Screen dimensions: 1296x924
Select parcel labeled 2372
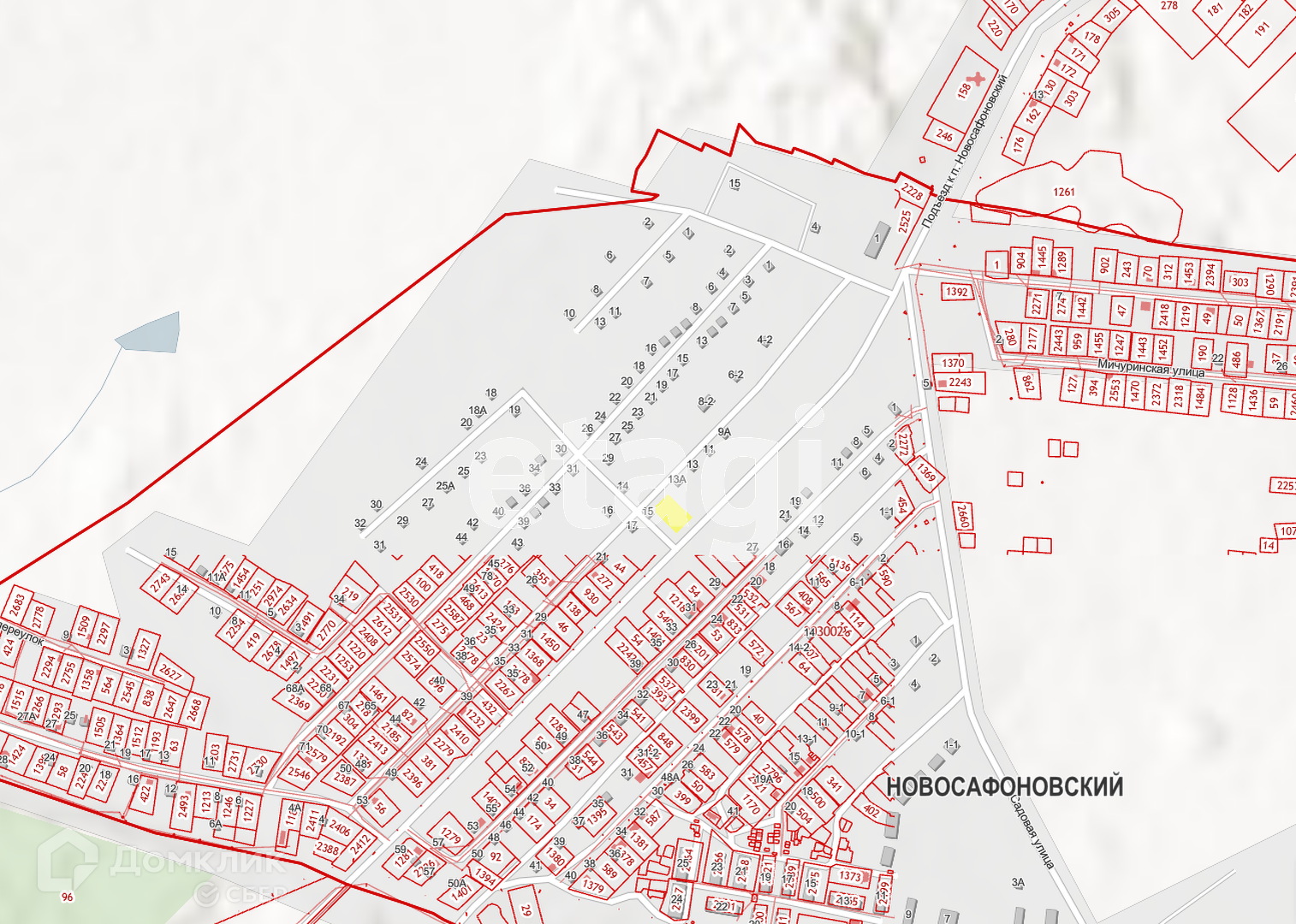(1156, 394)
